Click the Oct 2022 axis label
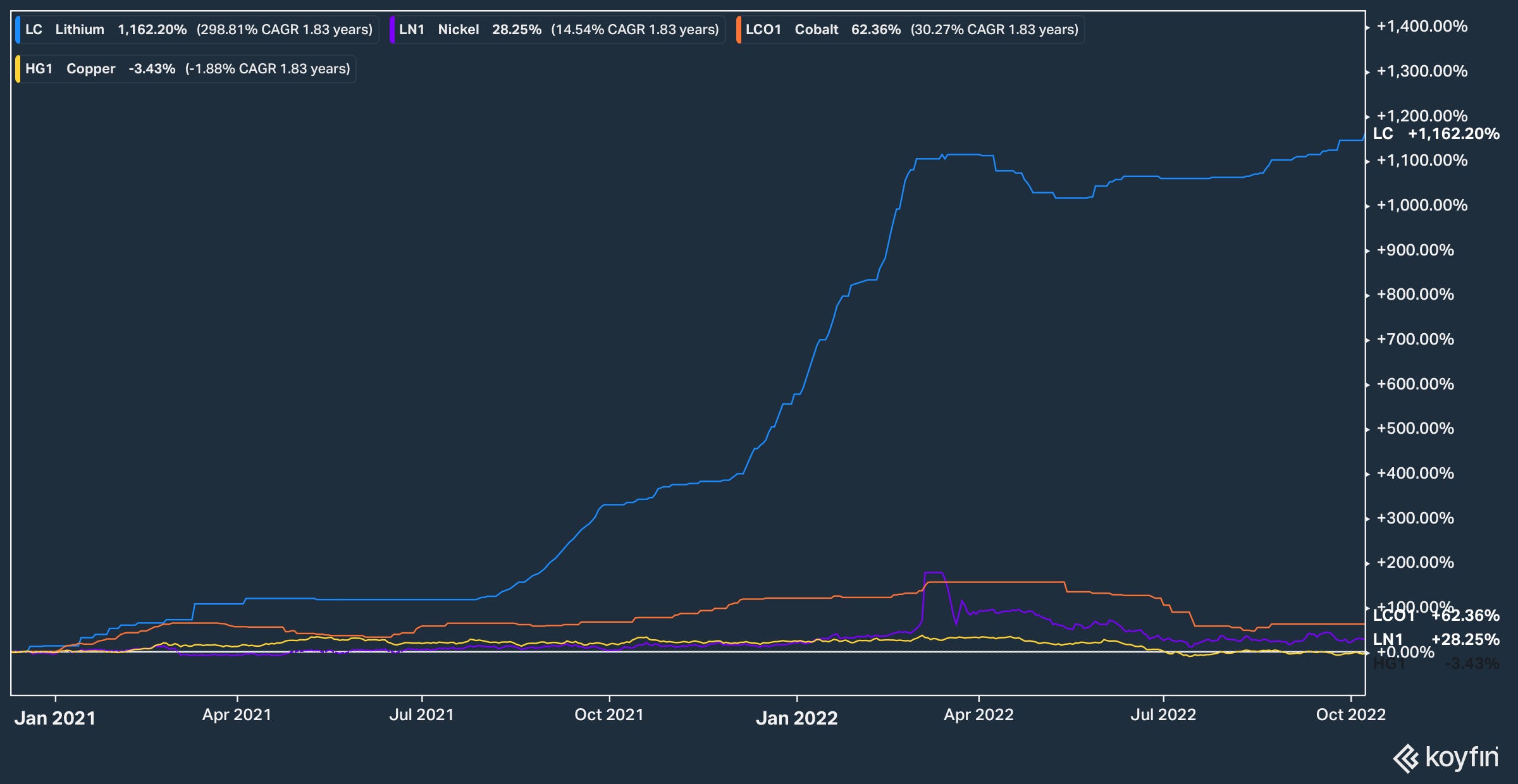This screenshot has height=784, width=1518. click(1351, 715)
